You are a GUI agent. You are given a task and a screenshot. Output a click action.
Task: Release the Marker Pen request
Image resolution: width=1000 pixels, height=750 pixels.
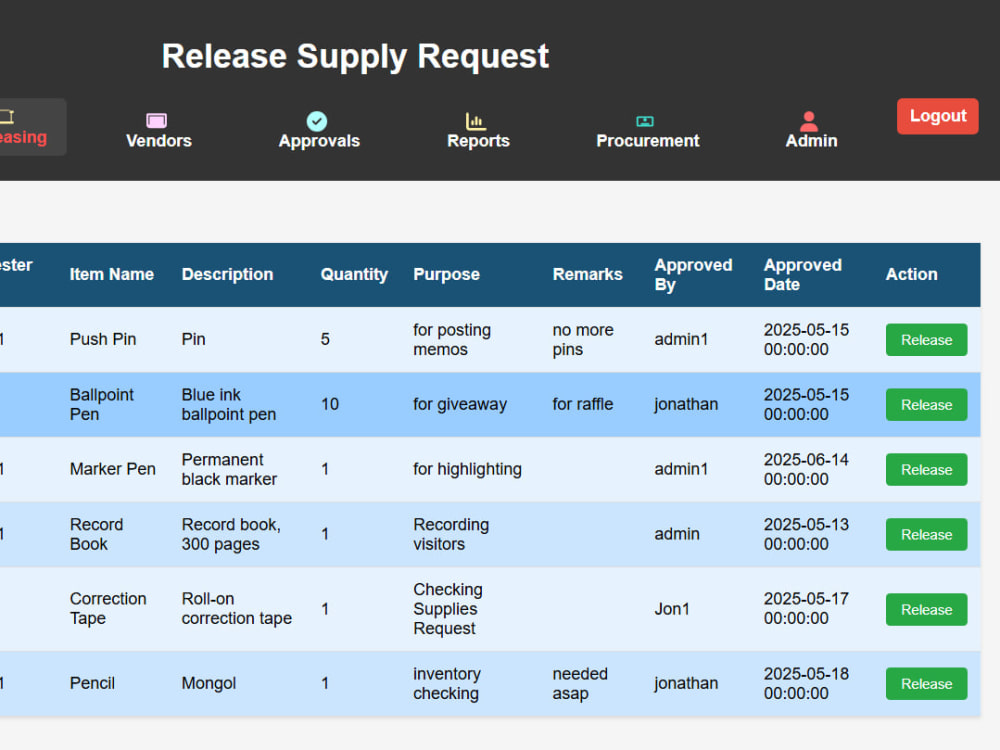click(x=926, y=470)
